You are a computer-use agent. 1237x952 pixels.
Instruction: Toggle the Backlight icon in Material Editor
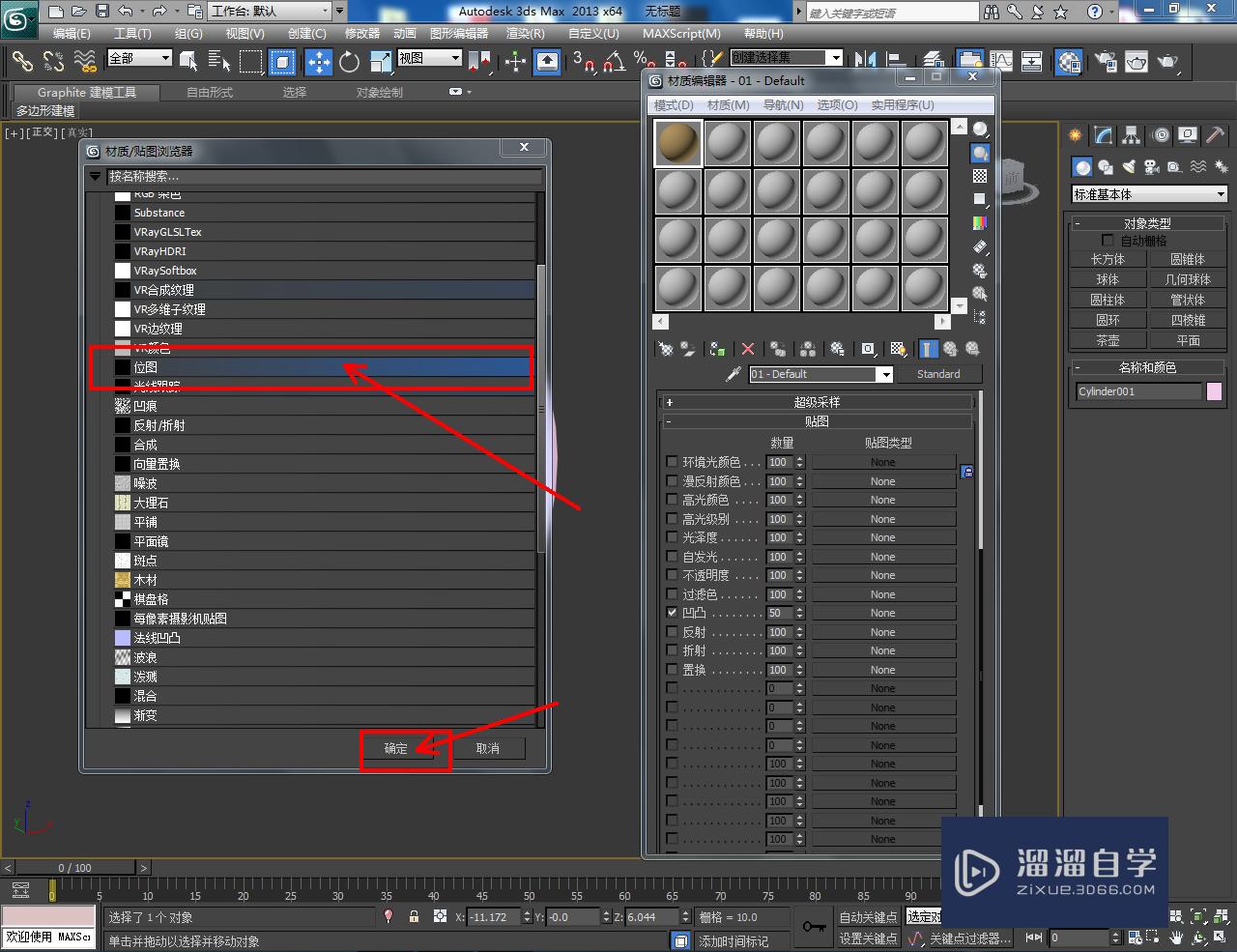(980, 153)
